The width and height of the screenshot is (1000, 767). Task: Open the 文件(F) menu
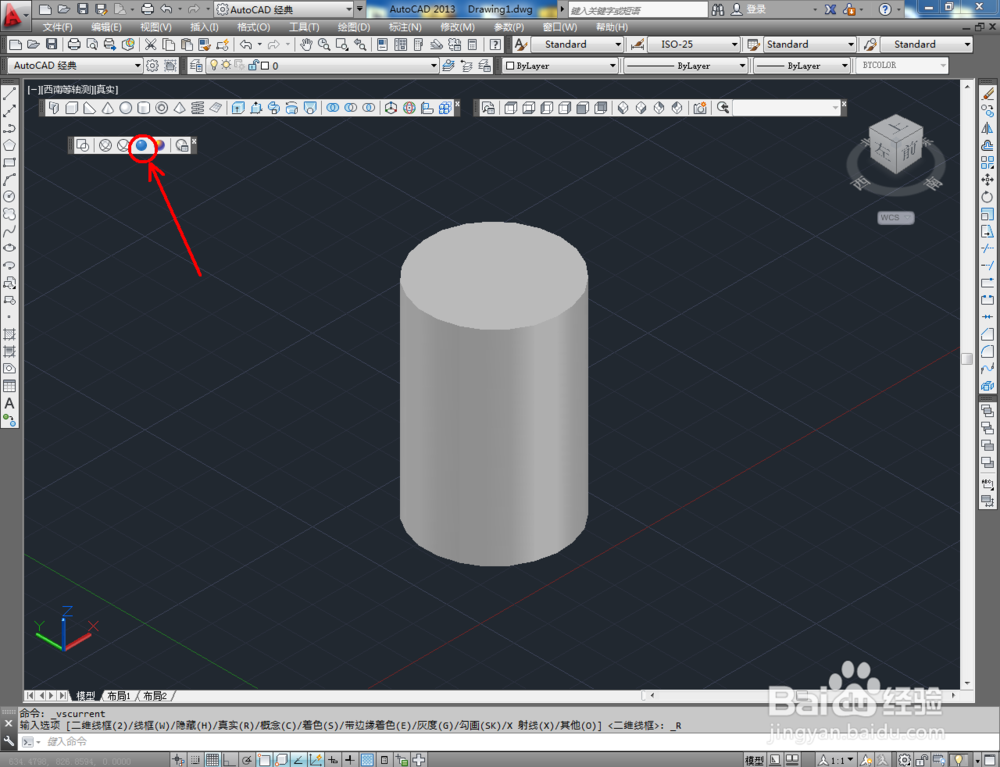[57, 27]
